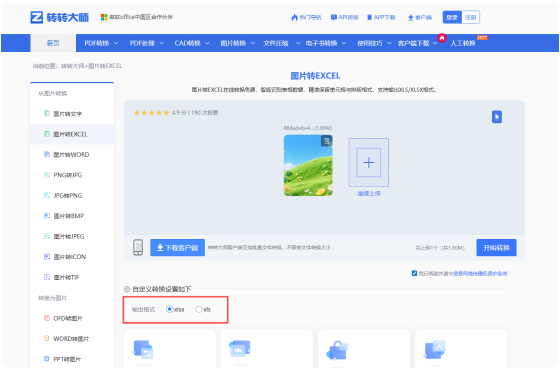Click the 开始转换 start button
This screenshot has width=560, height=369.
click(x=496, y=248)
